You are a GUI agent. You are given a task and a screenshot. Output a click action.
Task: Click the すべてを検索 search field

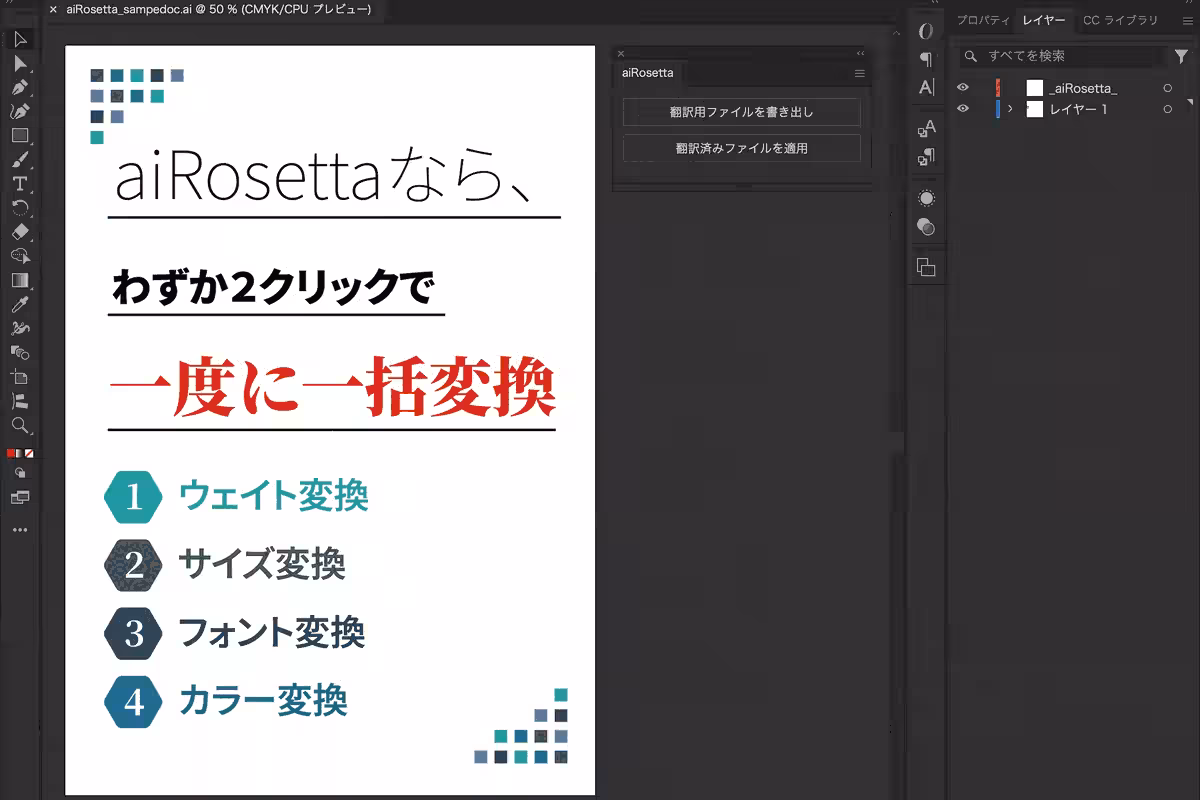pyautogui.click(x=1065, y=57)
